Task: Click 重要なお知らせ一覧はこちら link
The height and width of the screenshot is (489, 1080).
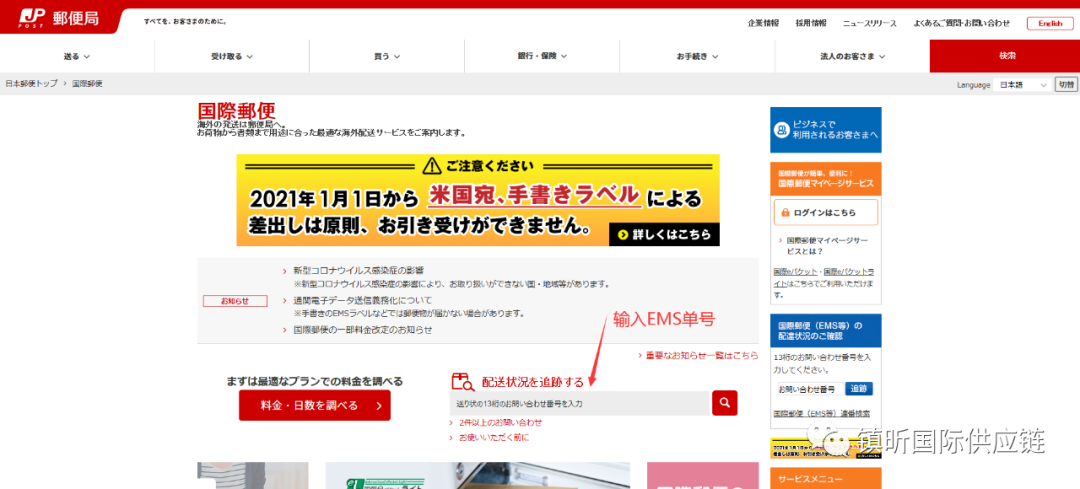Action: coord(702,355)
